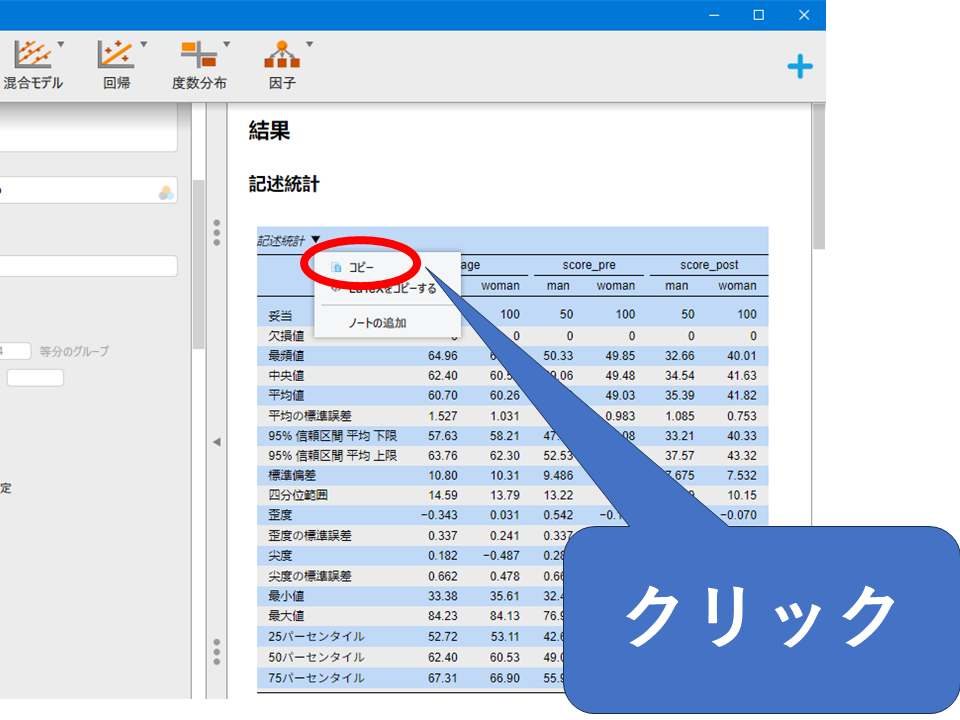The width and height of the screenshot is (960, 720).
Task: Expand the 記述統計 table triangle menu
Action: pyautogui.click(x=316, y=240)
